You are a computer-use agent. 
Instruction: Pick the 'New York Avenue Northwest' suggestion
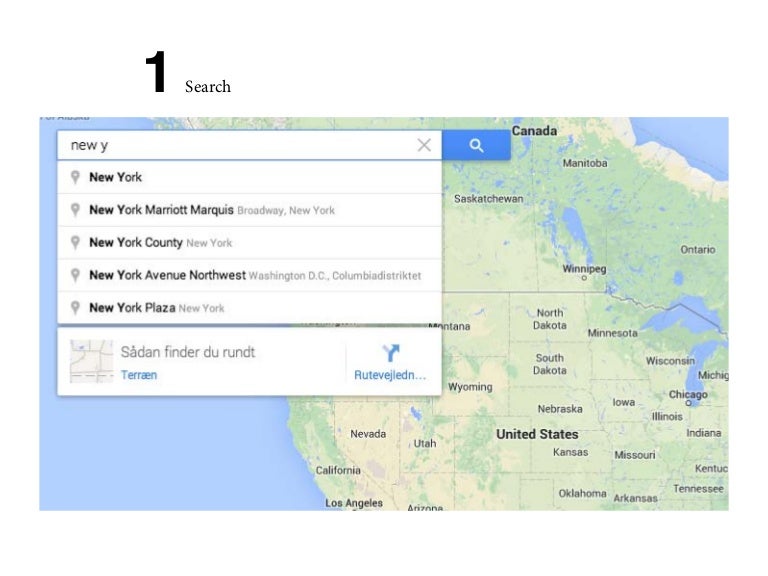pos(167,275)
